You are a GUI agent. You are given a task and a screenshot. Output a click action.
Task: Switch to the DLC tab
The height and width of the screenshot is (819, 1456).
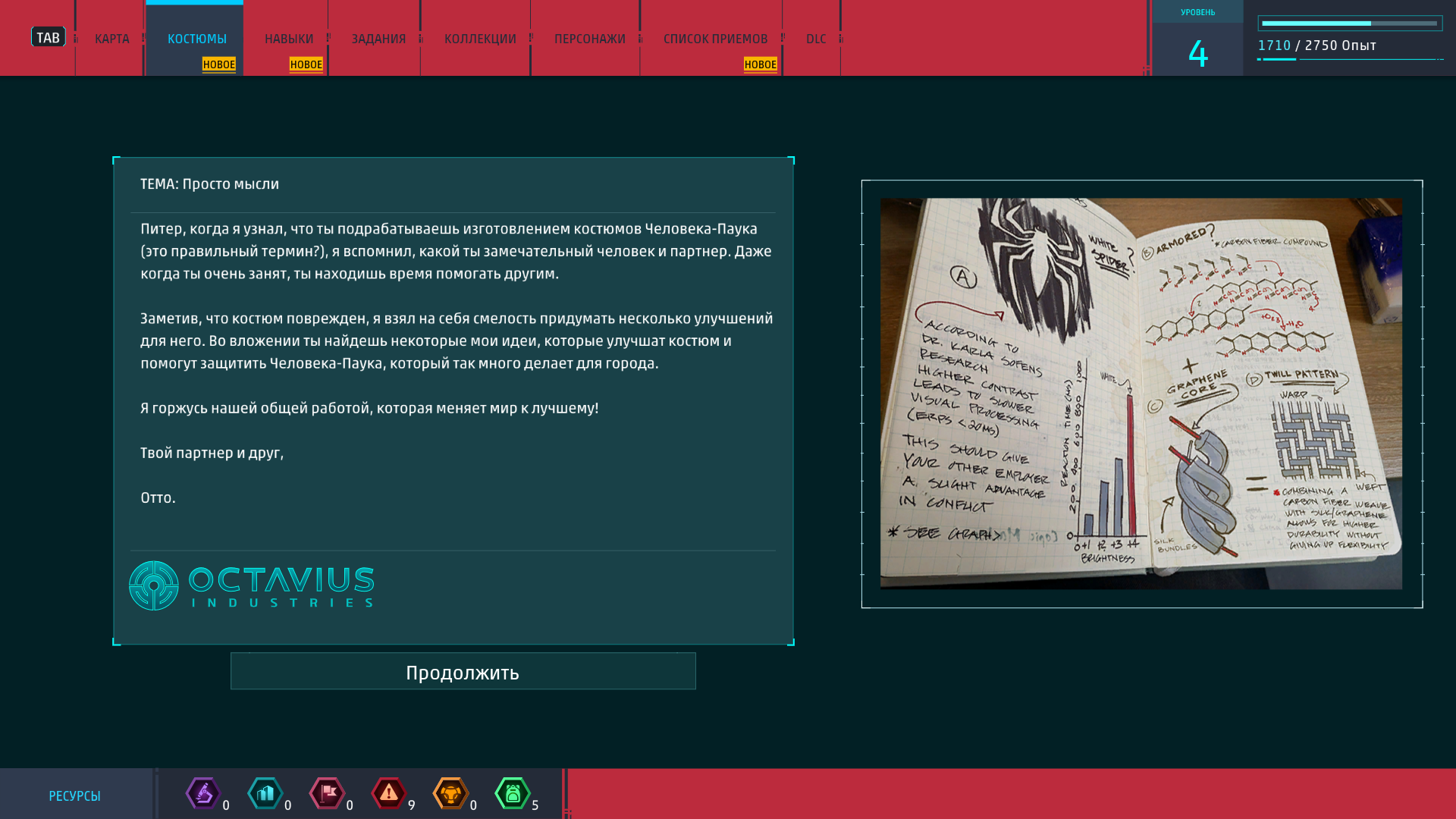[x=816, y=39]
